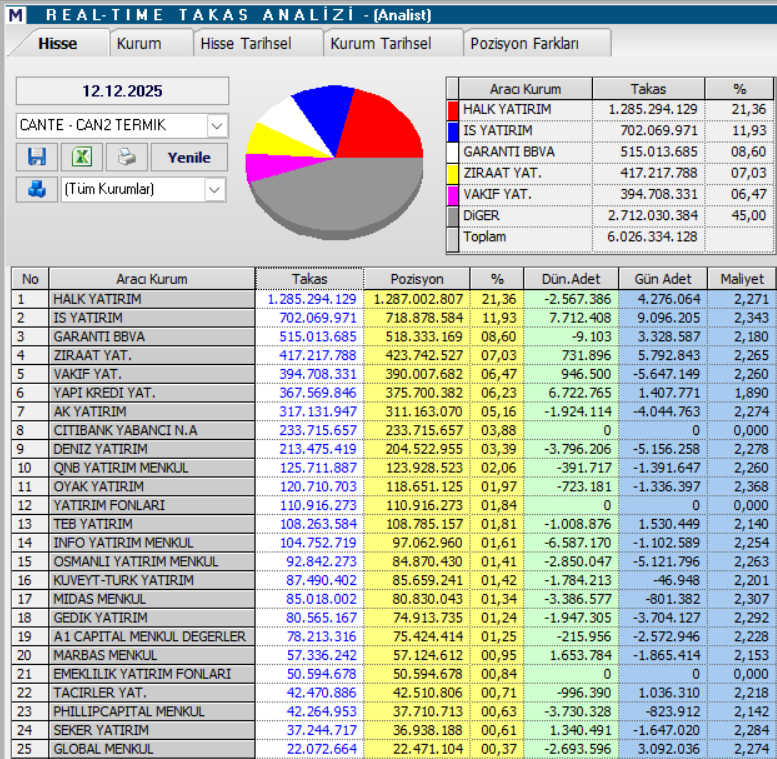
Task: Click the red pie chart slice
Action: [379, 129]
